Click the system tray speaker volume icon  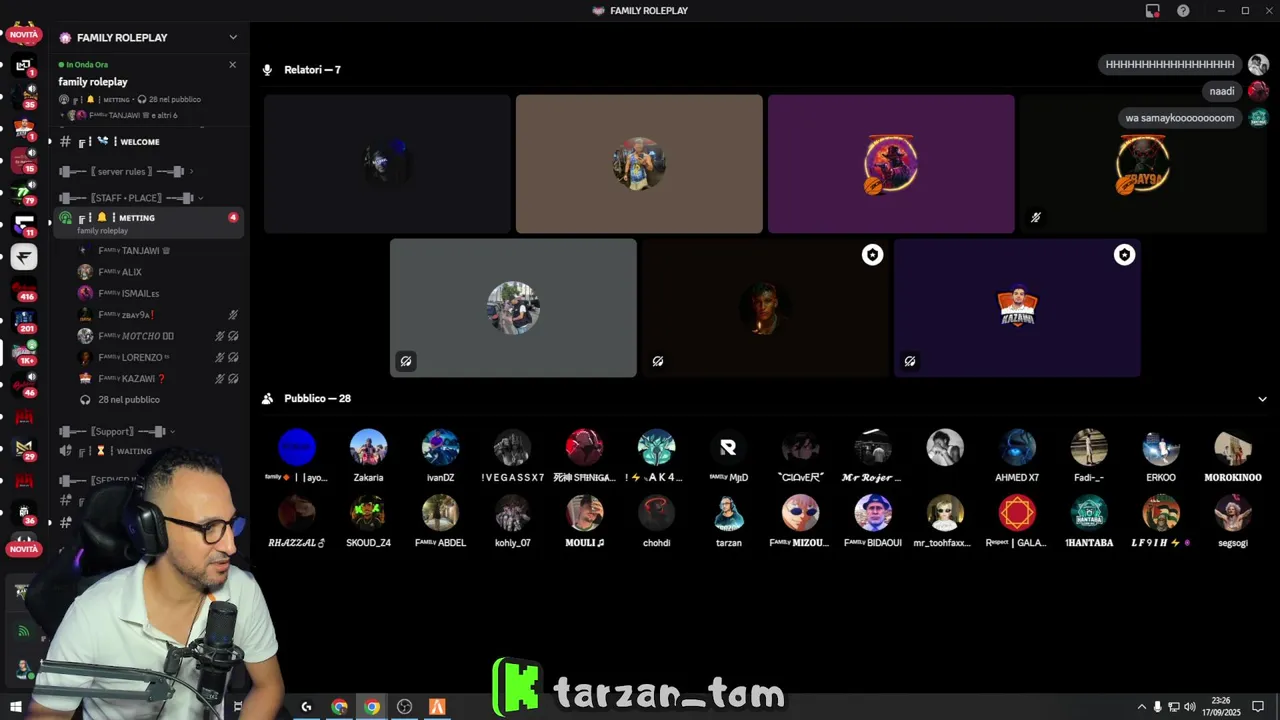coord(1190,707)
